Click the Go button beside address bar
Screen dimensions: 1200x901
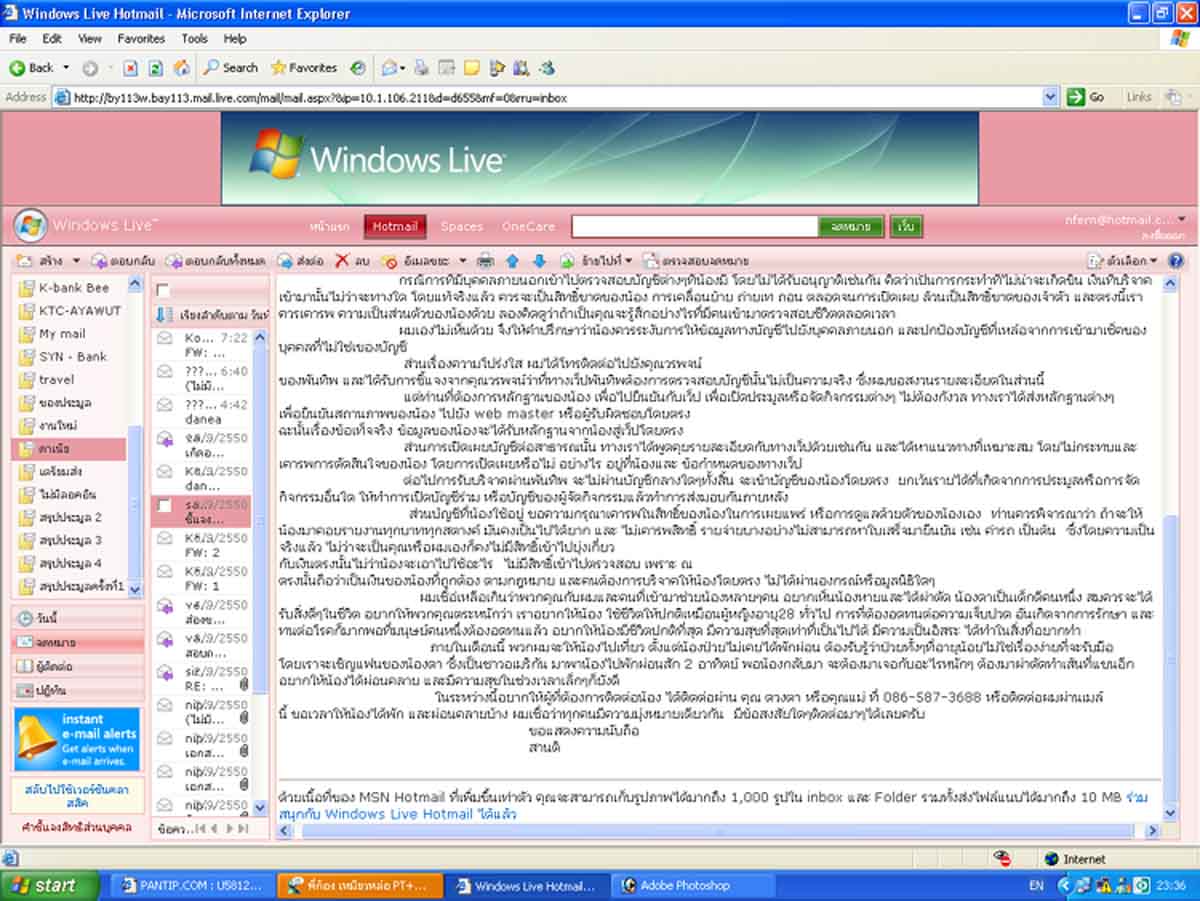[1087, 97]
